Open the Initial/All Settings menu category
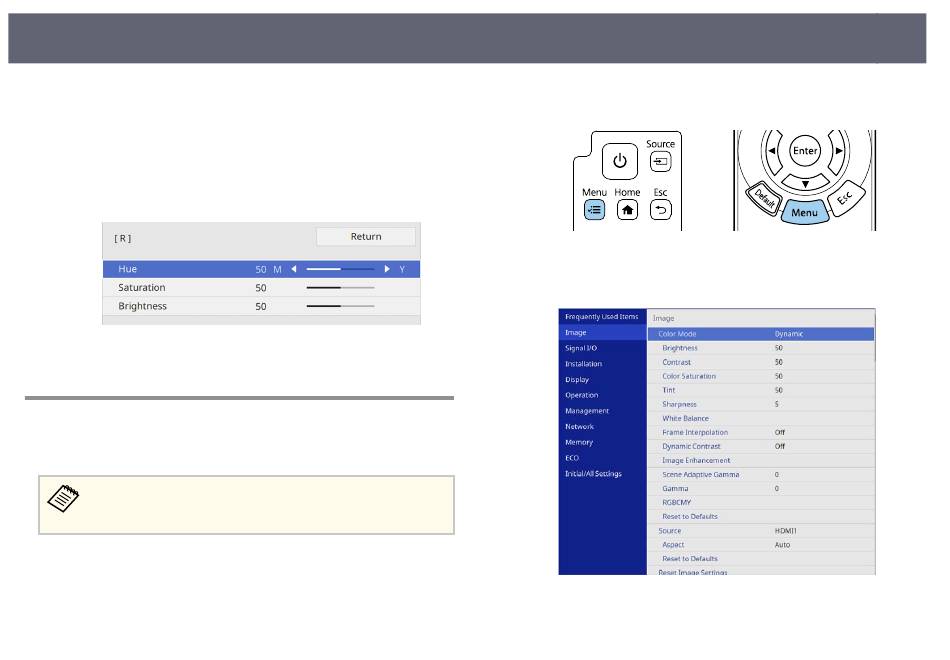Viewport: 950px width, 660px height. tap(602, 474)
